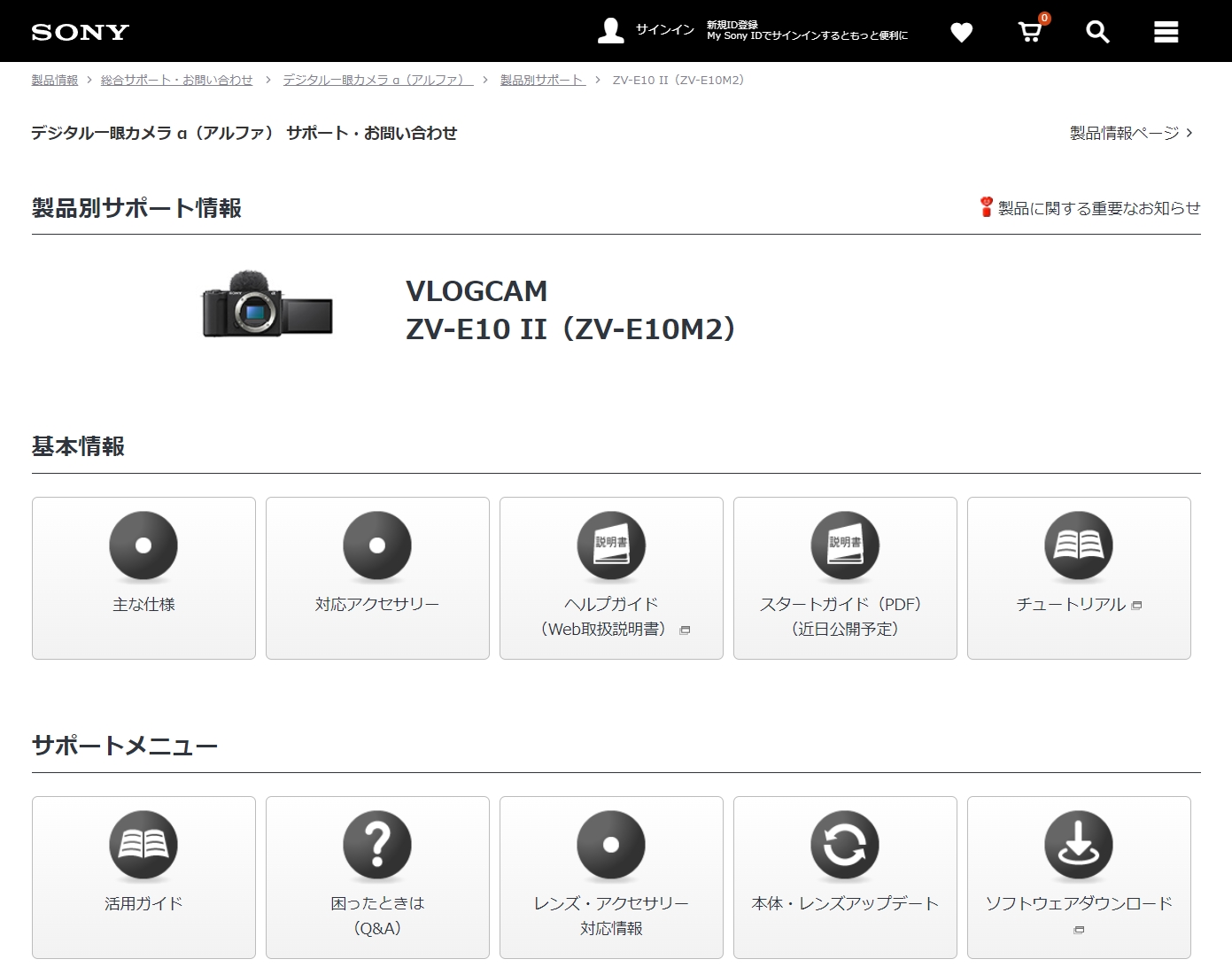The image size is (1232, 967).
Task: Click the 困ったときは question mark icon
Action: [377, 846]
